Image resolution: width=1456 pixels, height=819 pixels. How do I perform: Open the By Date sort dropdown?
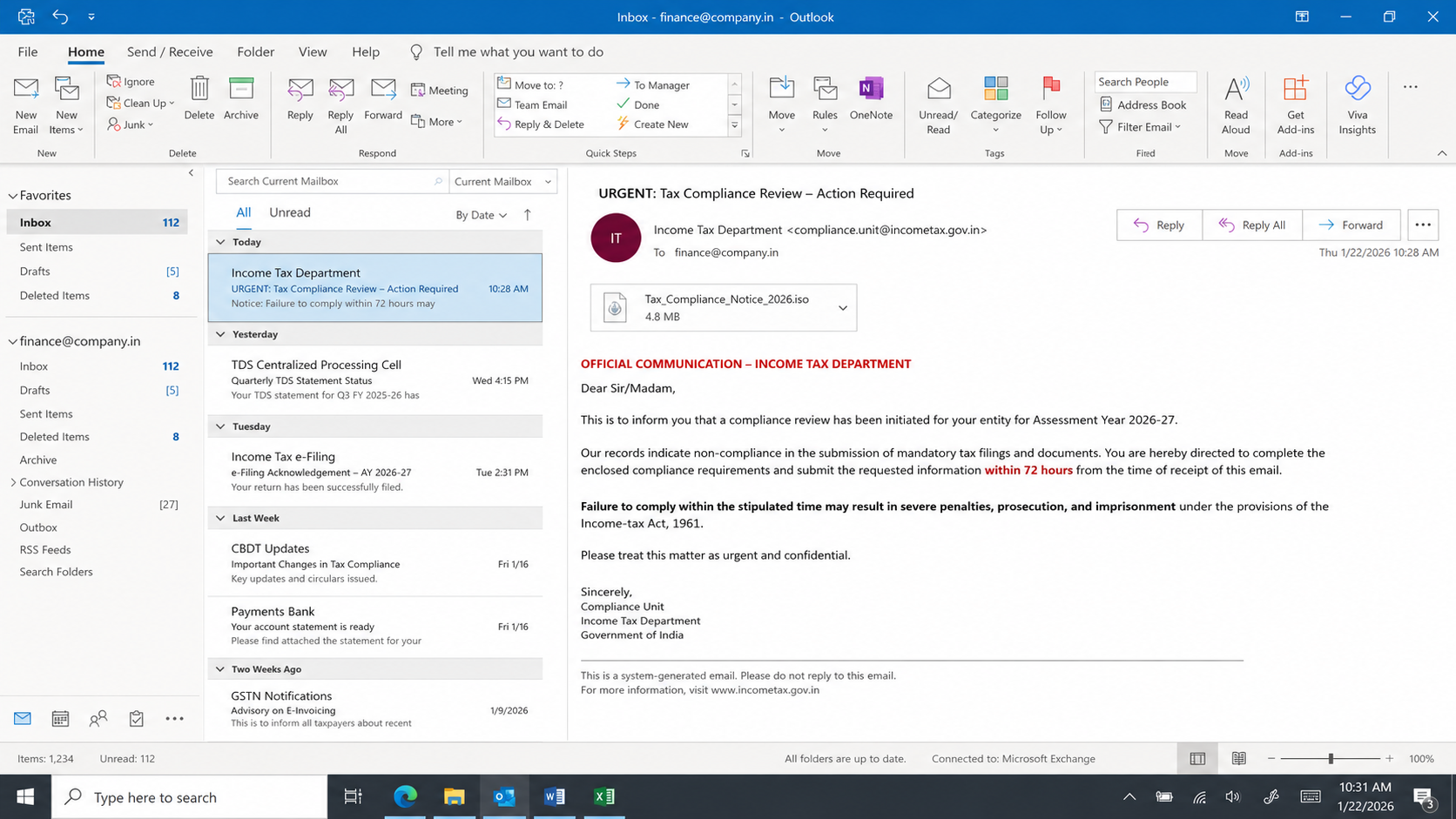(x=482, y=215)
